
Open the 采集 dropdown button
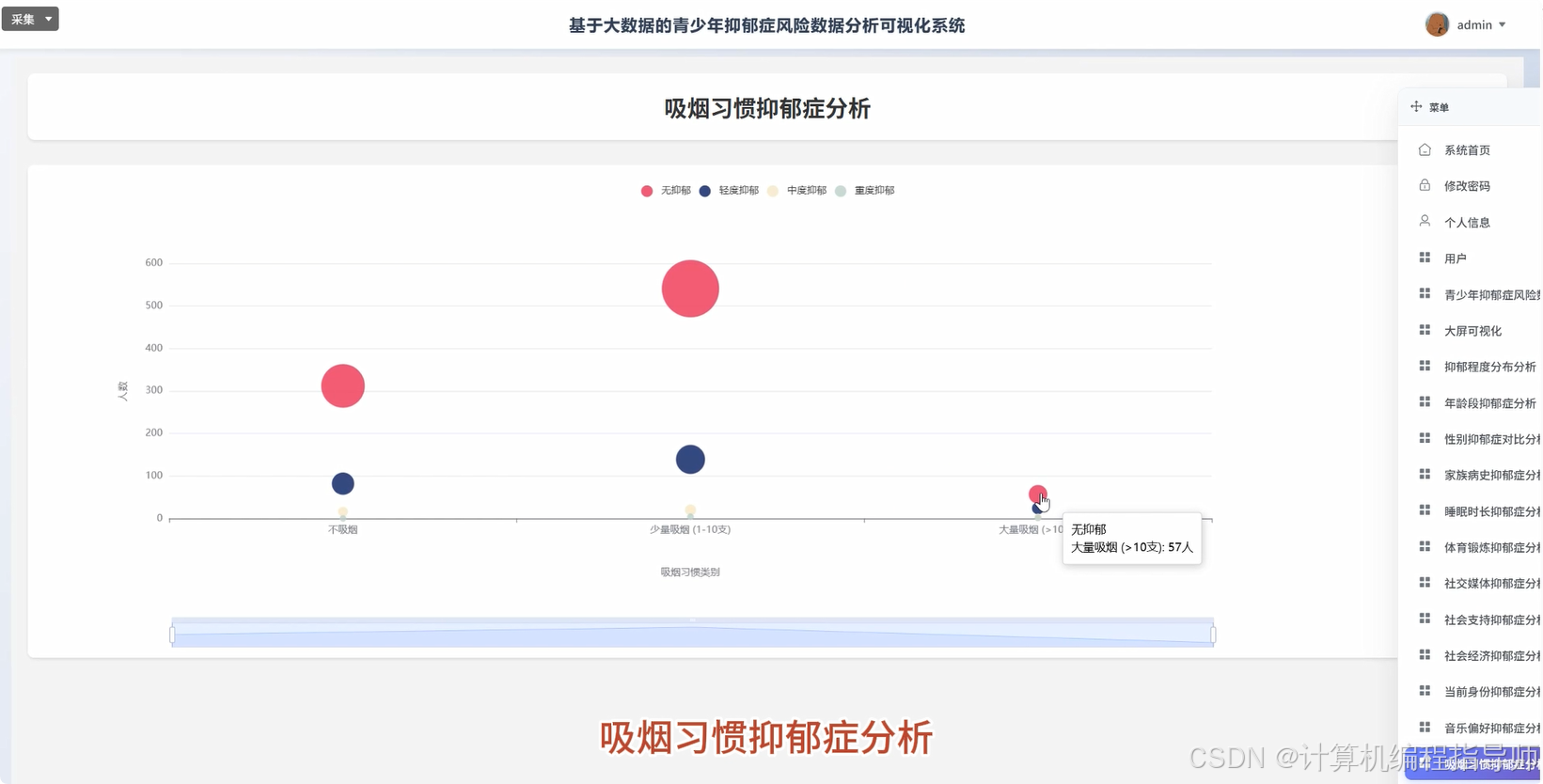click(30, 19)
